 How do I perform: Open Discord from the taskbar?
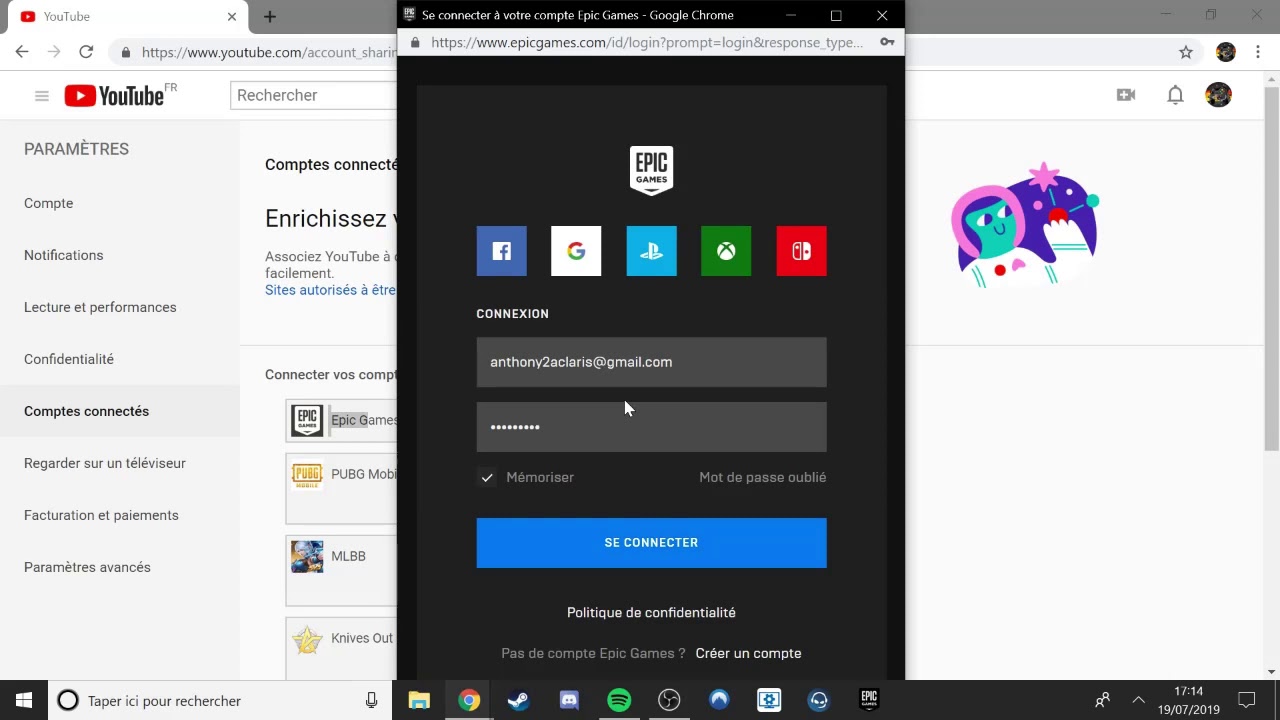[569, 701]
